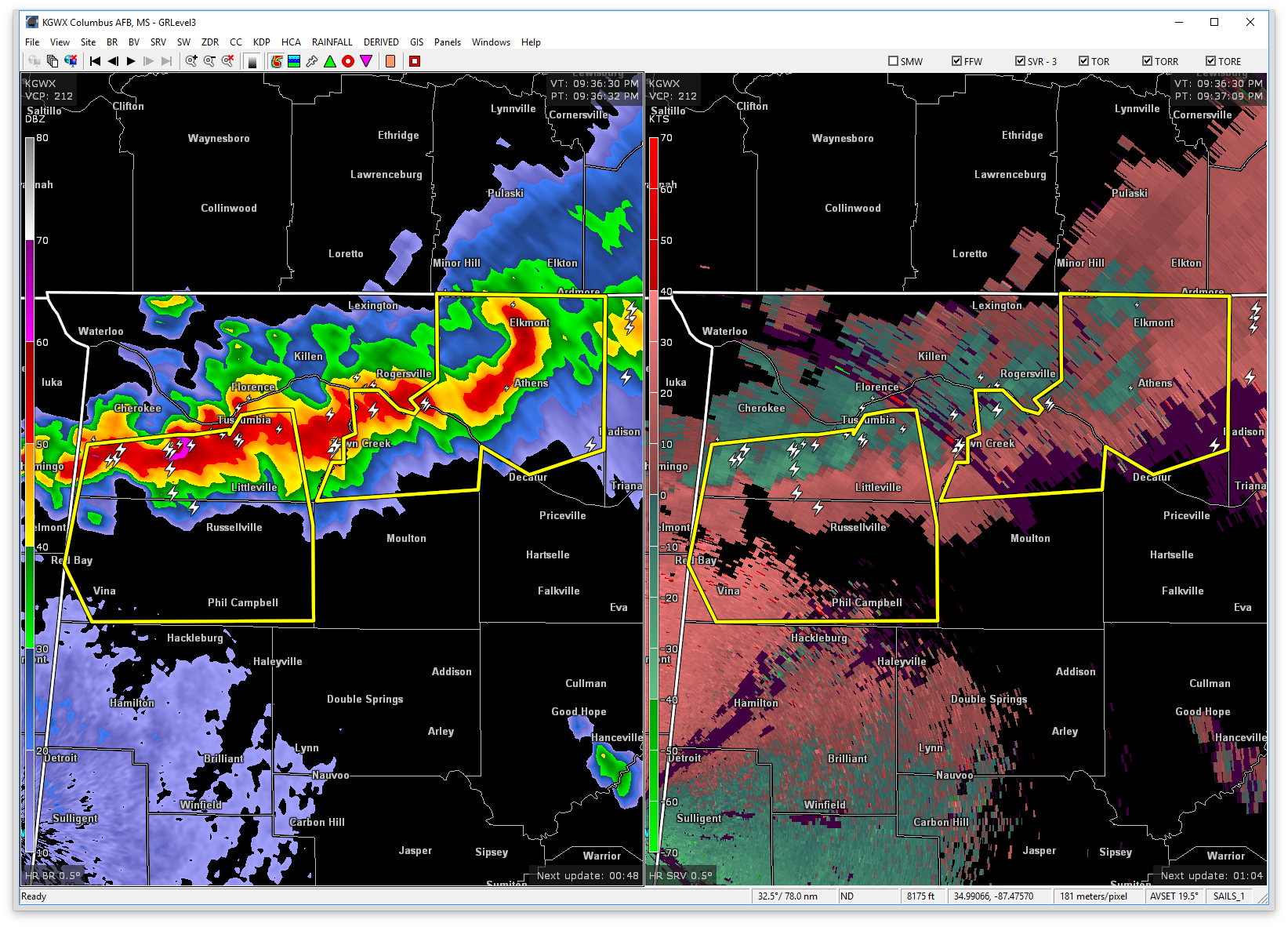The image size is (1288, 927).
Task: Click the magnifier with red X icon
Action: point(227,61)
